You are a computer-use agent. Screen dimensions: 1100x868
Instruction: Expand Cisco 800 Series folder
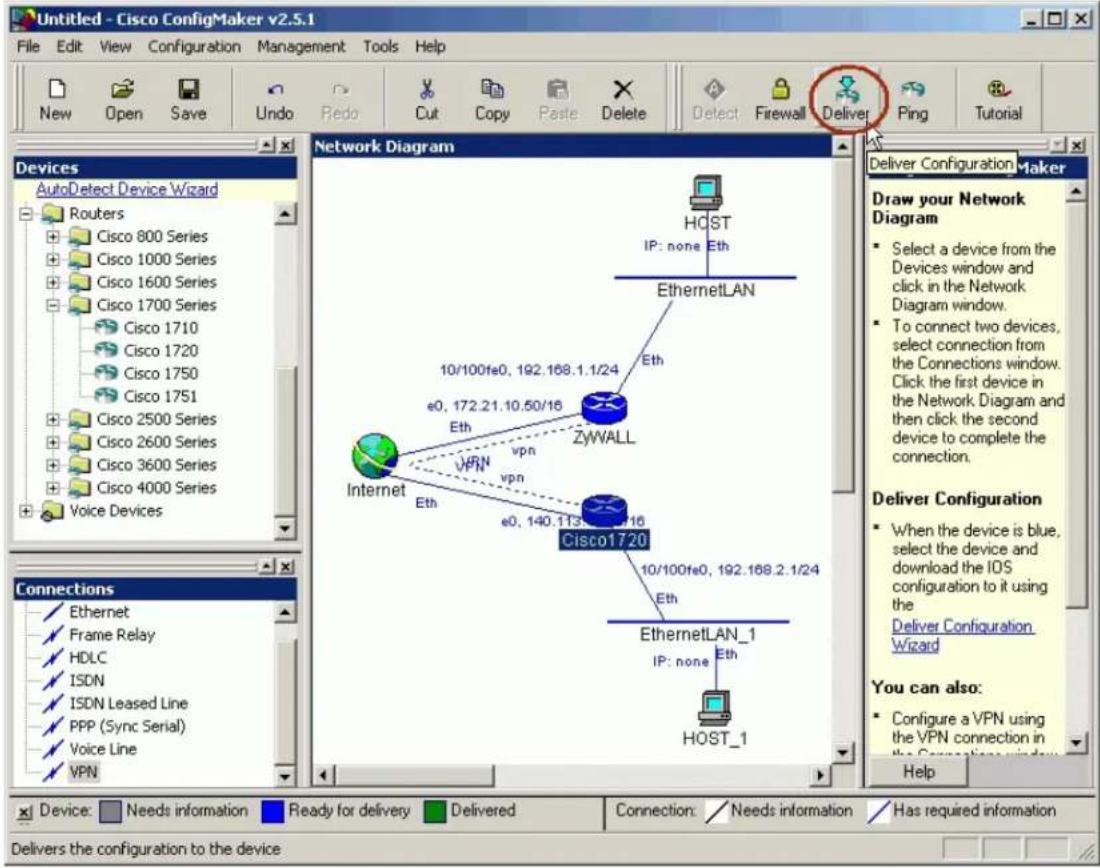53,236
